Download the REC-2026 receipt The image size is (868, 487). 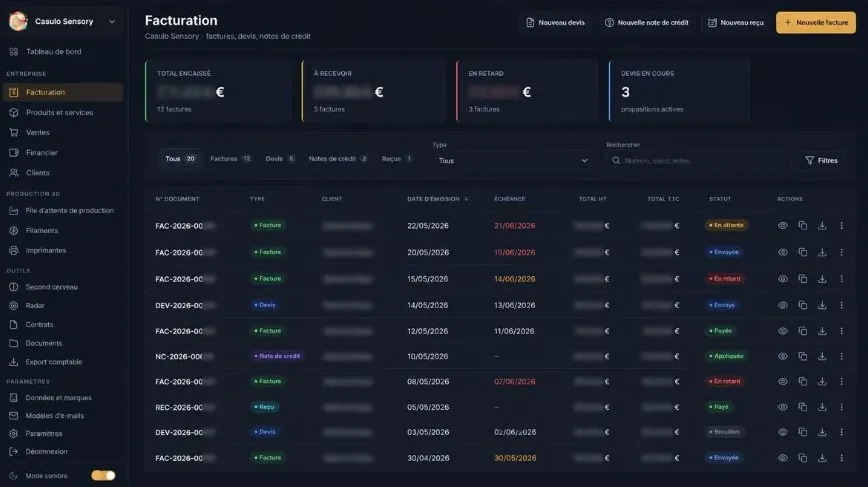(822, 407)
